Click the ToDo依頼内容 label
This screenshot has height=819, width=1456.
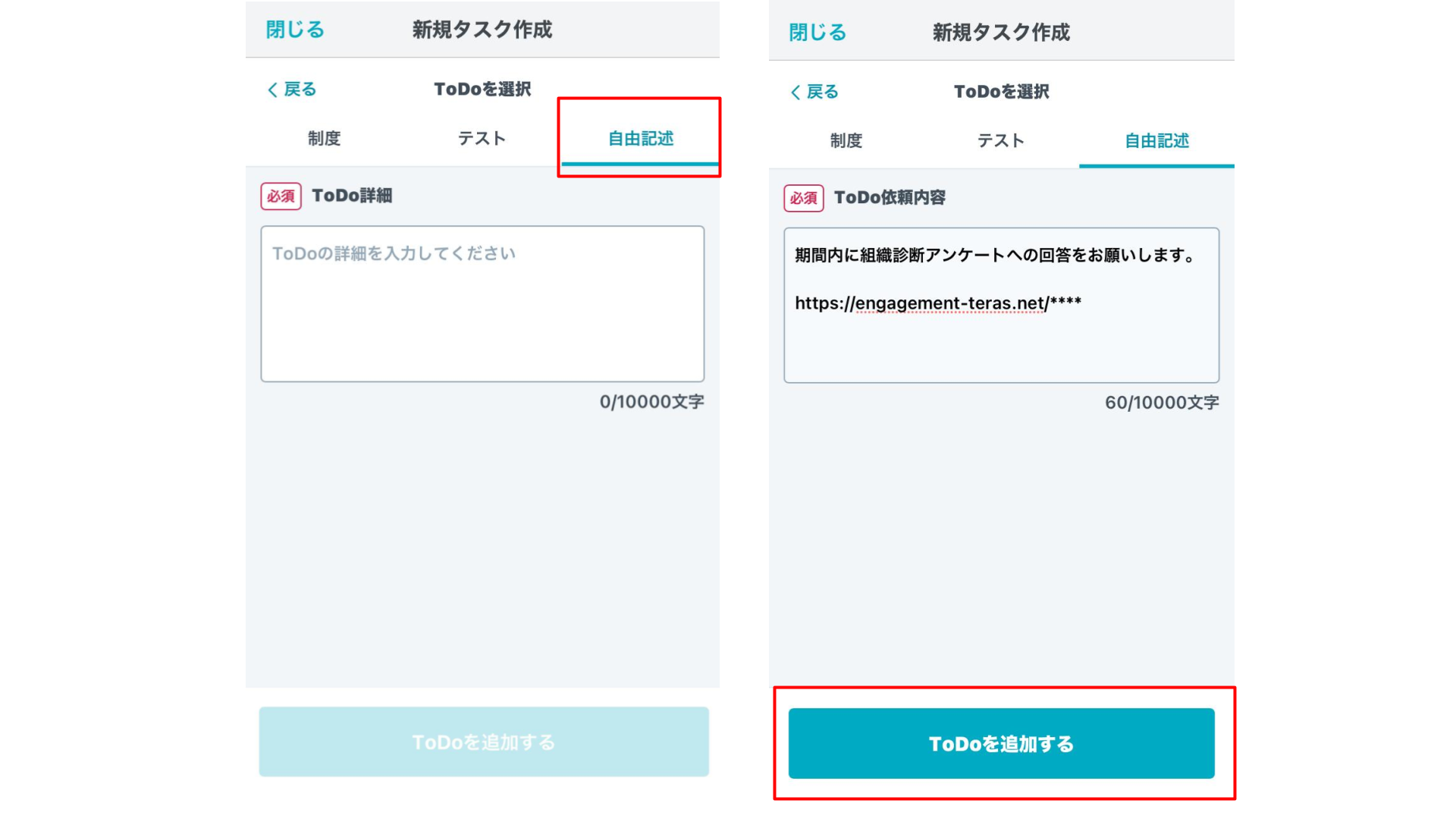[x=890, y=198]
